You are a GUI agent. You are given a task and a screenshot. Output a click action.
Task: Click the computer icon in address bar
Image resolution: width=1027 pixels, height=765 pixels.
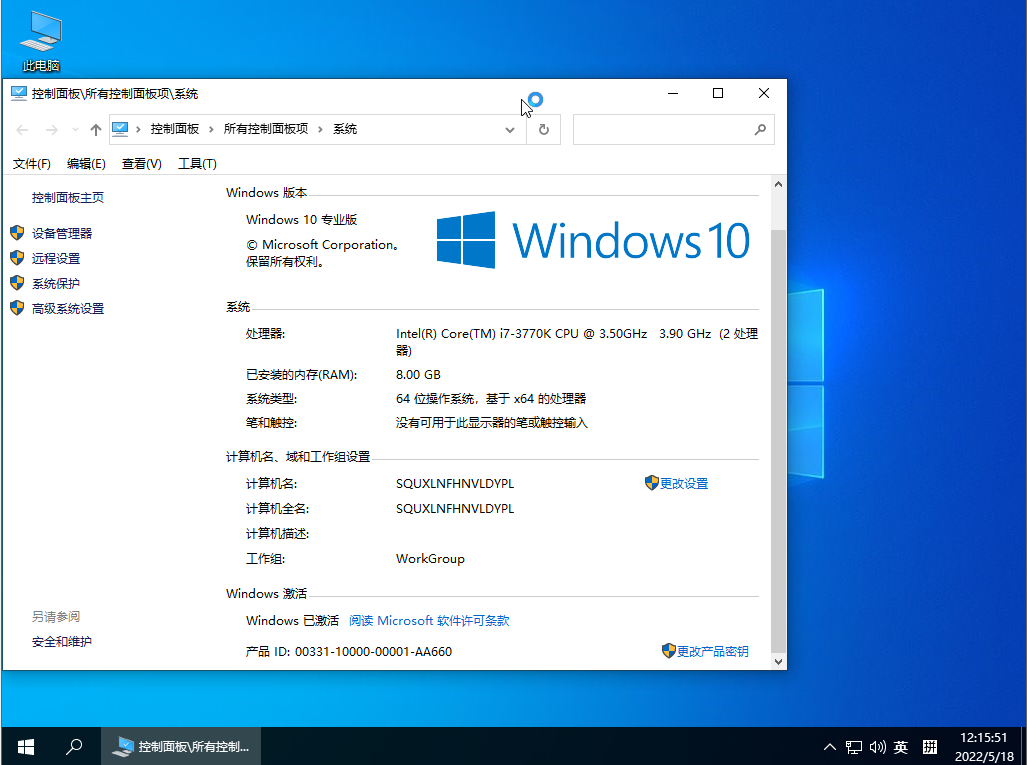pos(120,129)
